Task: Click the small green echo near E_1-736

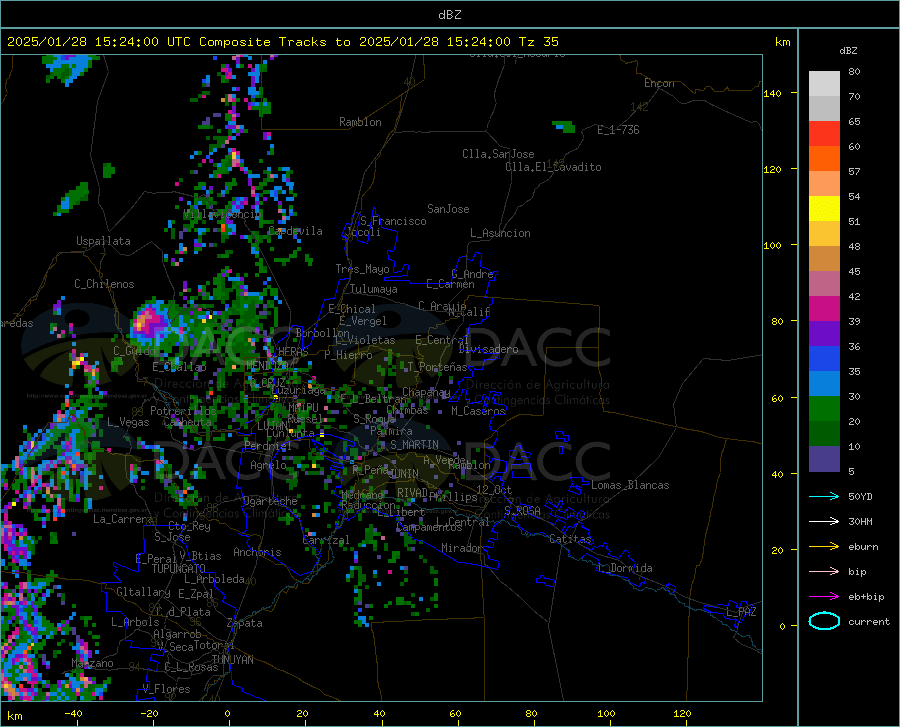Action: [564, 126]
